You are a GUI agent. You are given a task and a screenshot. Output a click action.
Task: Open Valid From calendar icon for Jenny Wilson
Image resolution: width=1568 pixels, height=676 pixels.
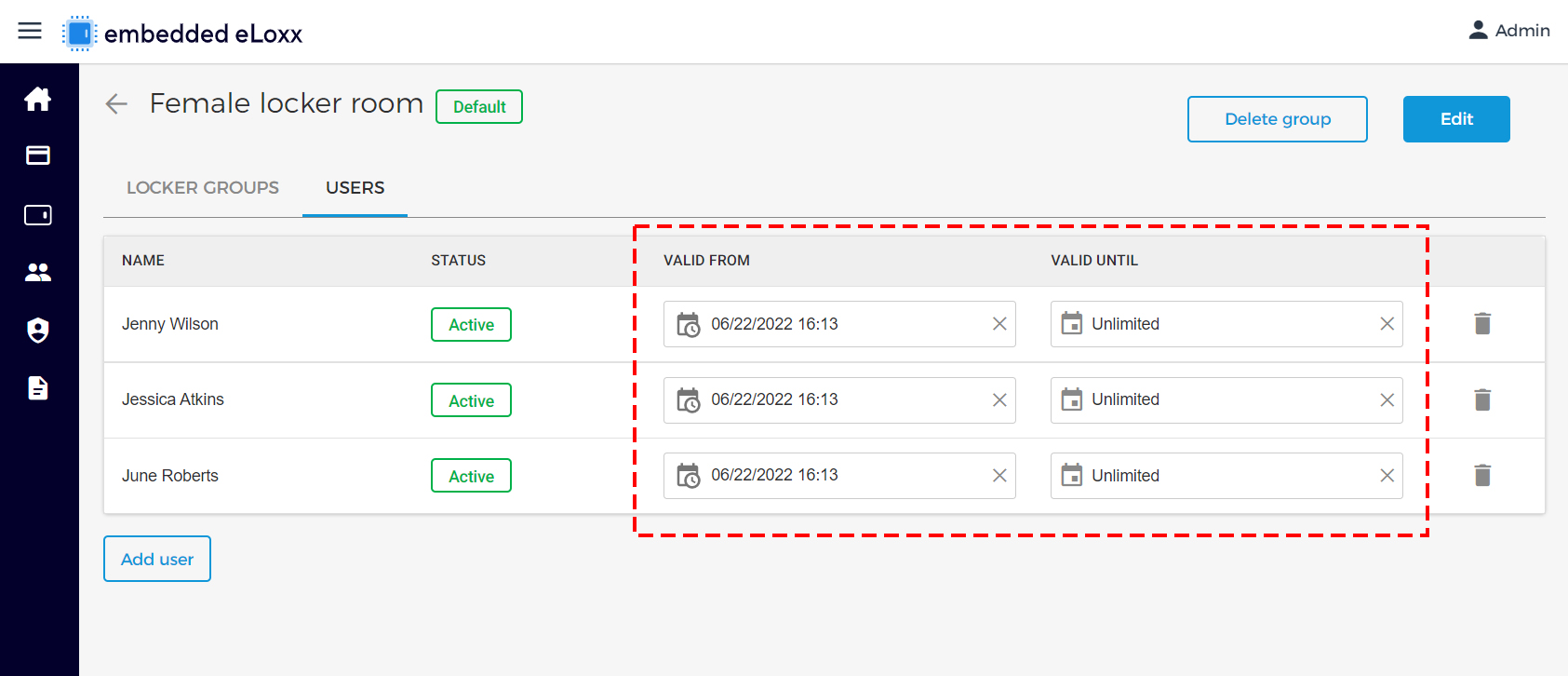[688, 324]
